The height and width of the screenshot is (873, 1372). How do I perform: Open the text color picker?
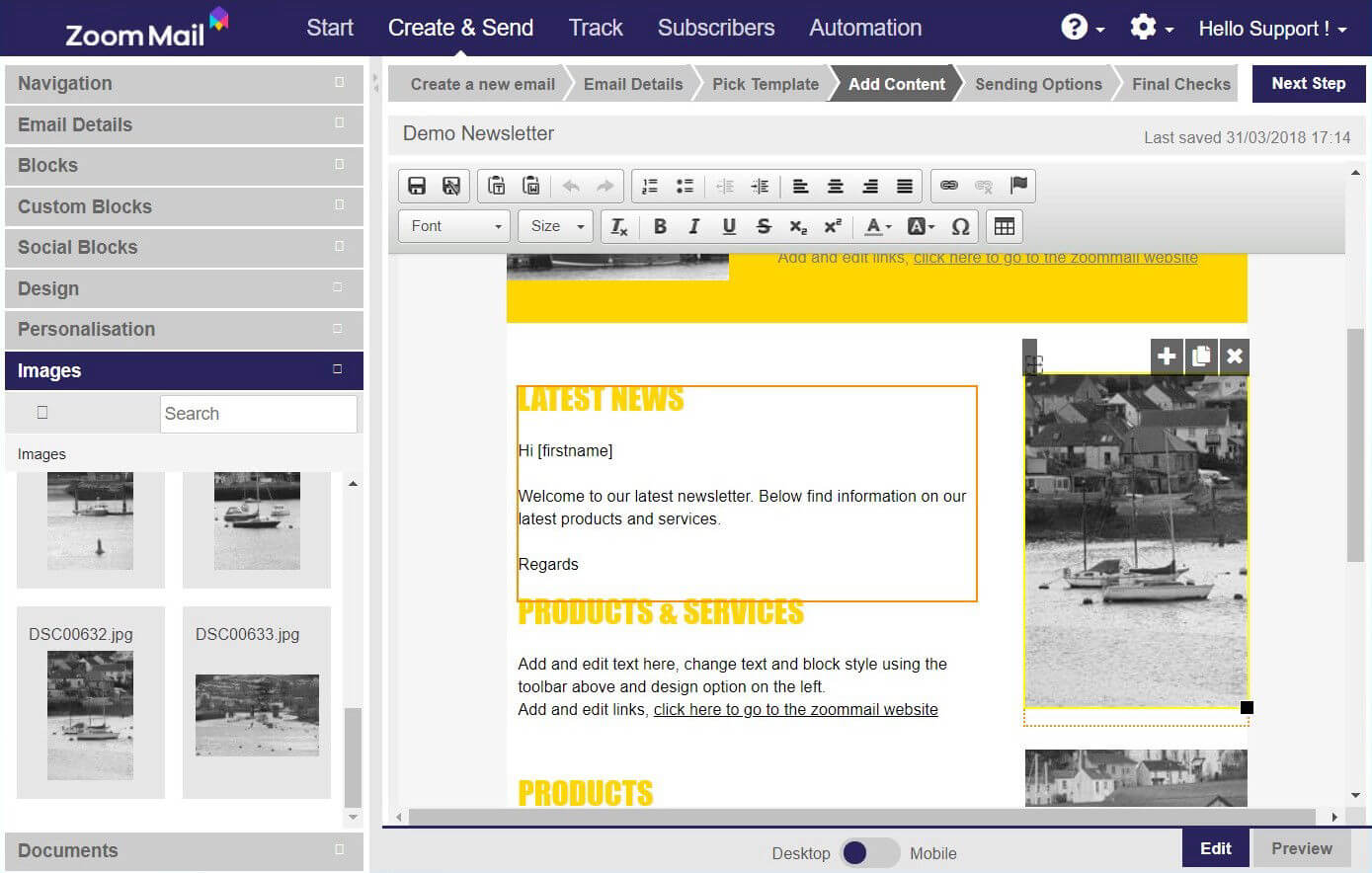(x=877, y=227)
